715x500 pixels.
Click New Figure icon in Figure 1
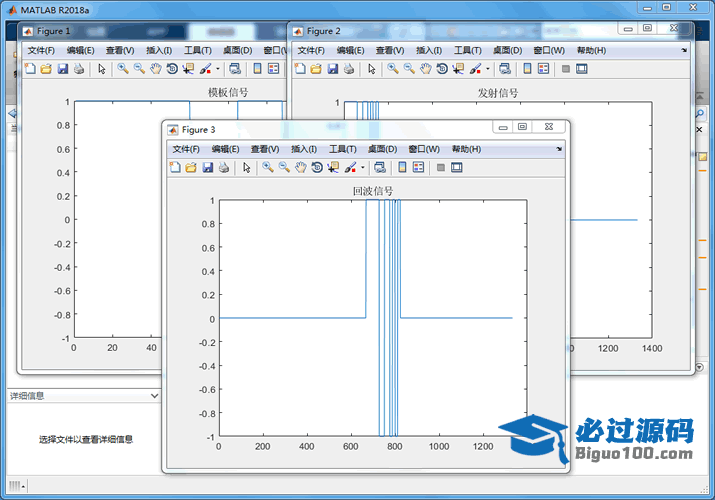(x=30, y=69)
